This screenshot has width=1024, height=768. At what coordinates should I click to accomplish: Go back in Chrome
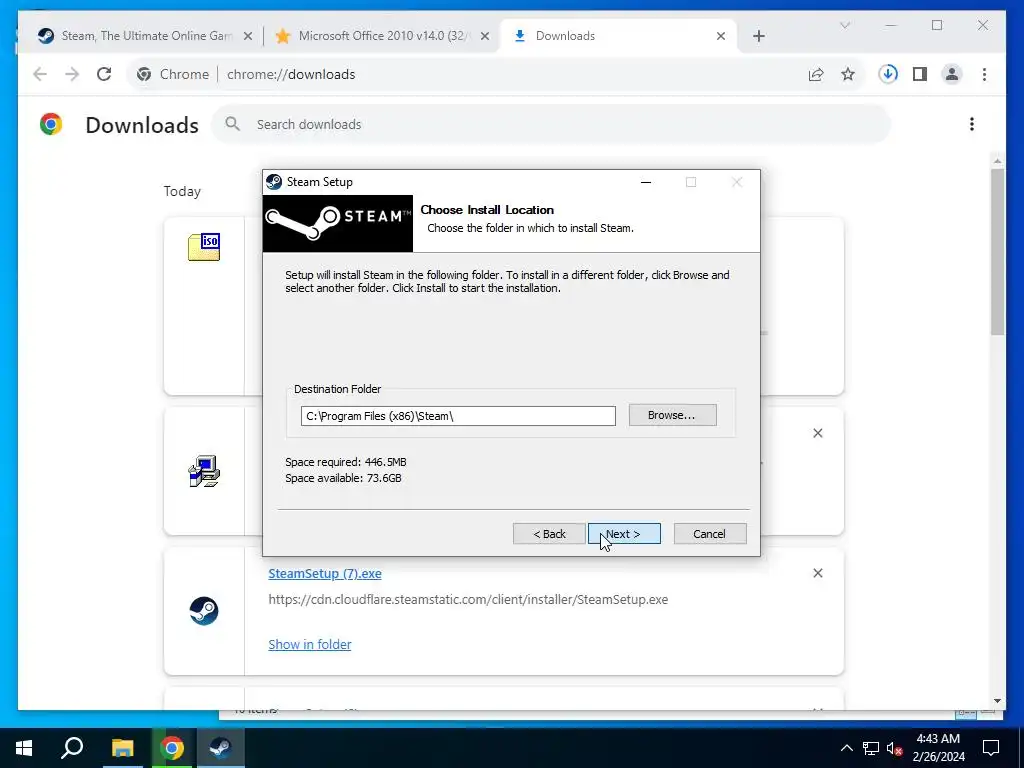pos(40,74)
